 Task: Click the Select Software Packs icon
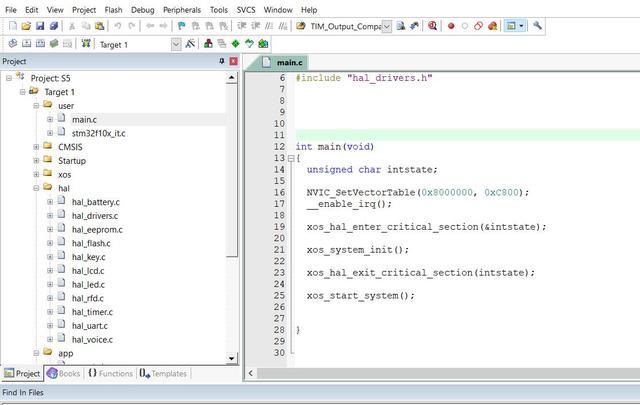249,43
